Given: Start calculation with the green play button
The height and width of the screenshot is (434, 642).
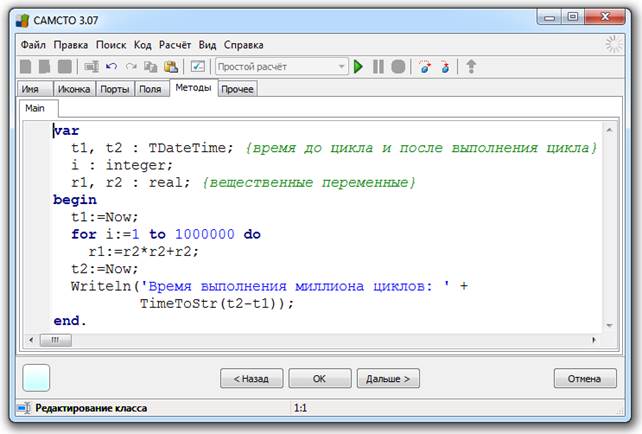Looking at the screenshot, I should click(358, 66).
